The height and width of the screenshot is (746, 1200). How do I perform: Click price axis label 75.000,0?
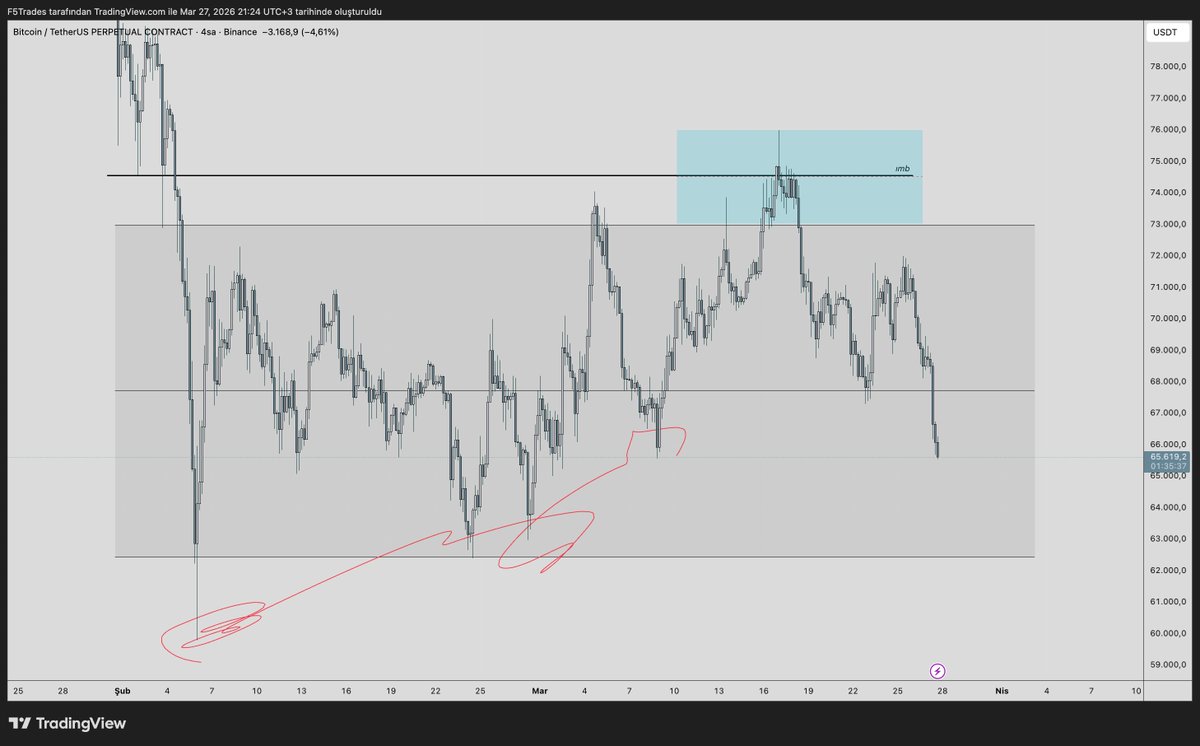click(x=1168, y=161)
